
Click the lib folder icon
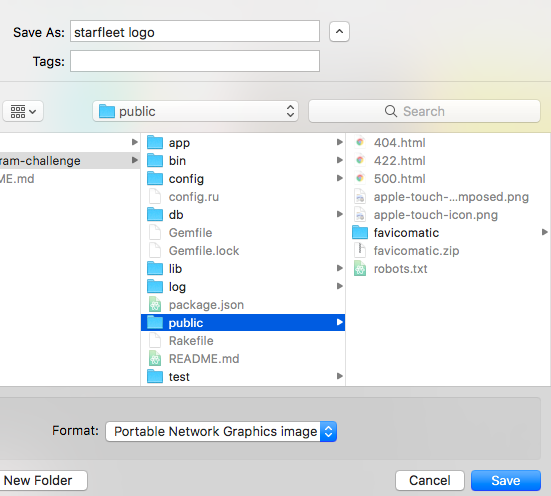point(155,269)
